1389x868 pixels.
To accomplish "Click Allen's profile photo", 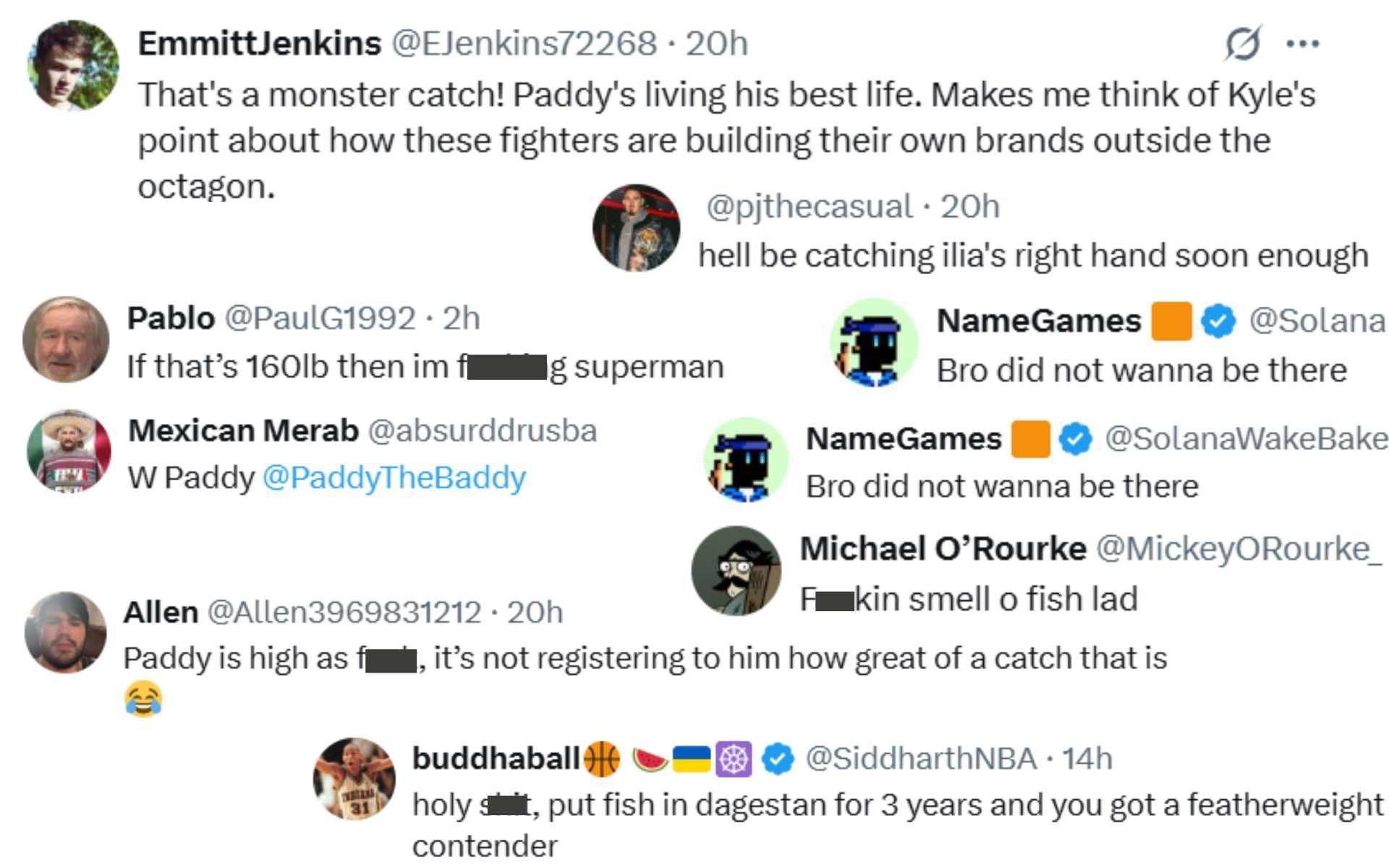I will point(65,632).
